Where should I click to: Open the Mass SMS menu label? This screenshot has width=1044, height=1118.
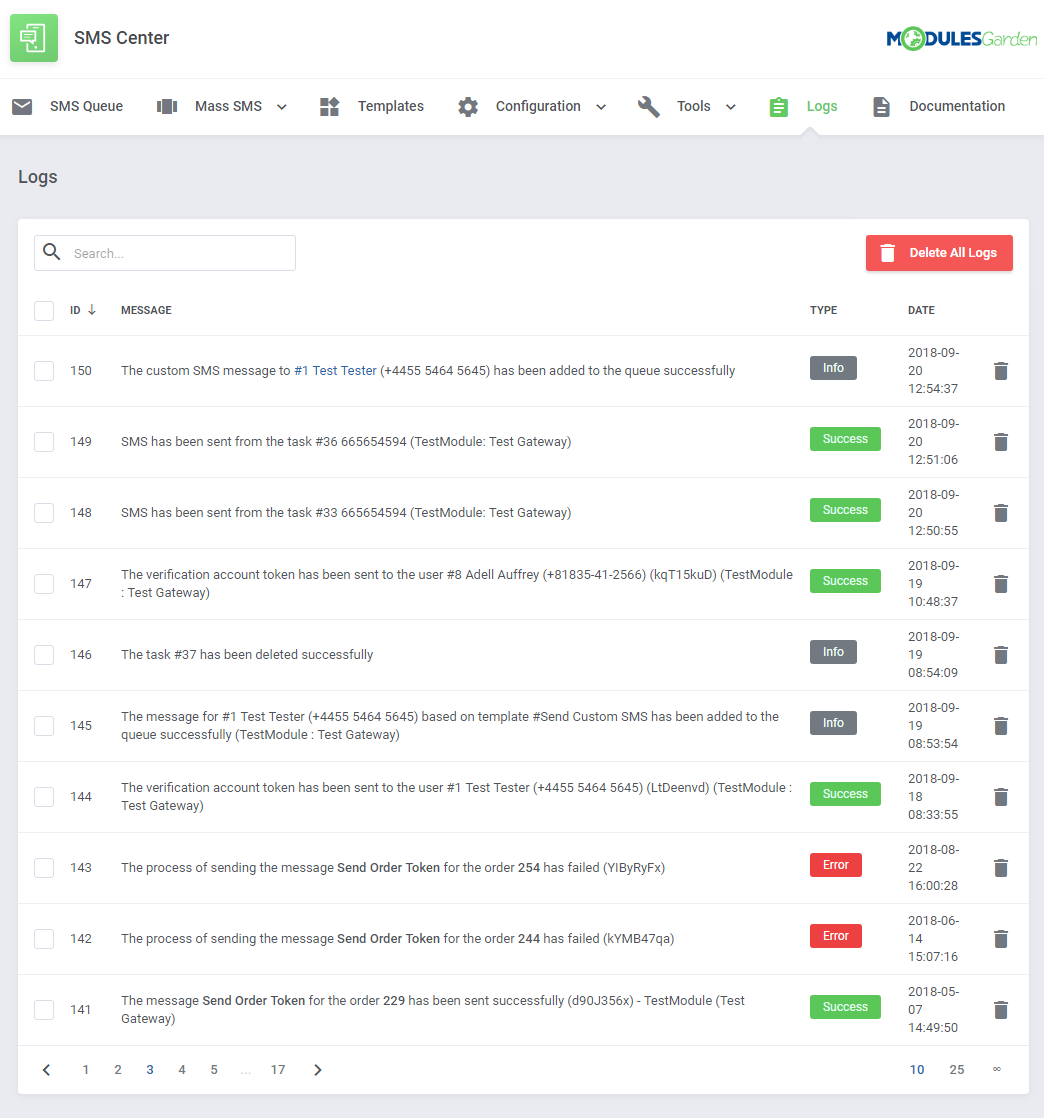click(228, 106)
